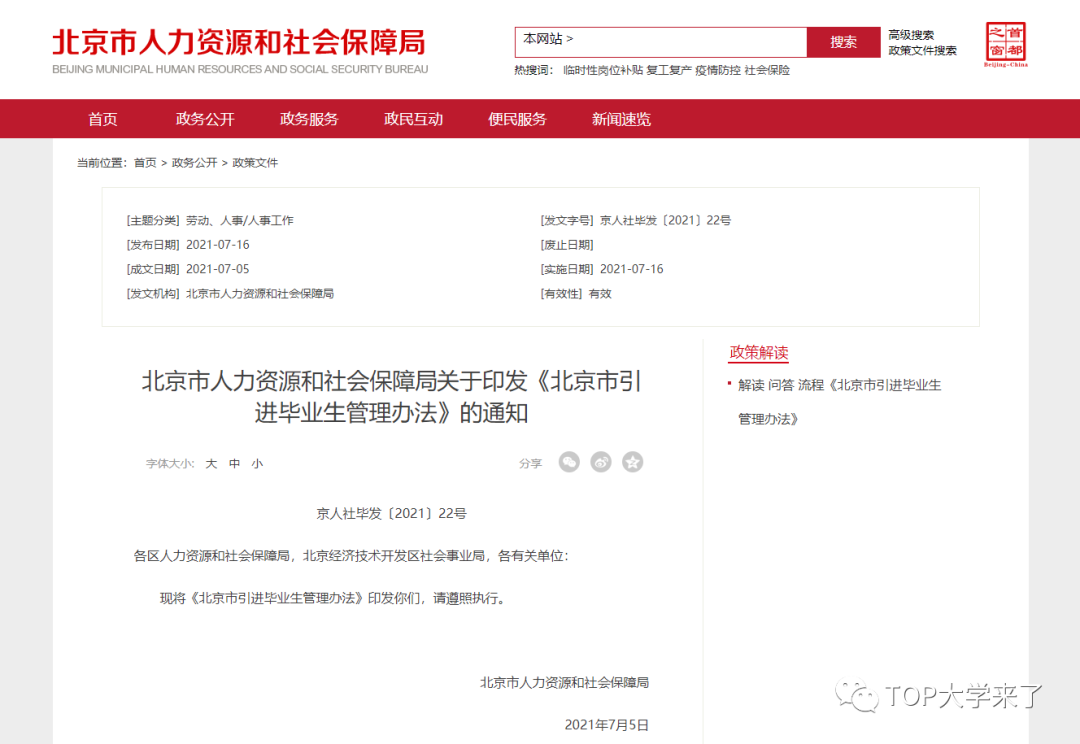The image size is (1080, 744).
Task: Select the 政策解读 sidebar tab heading
Action: click(x=758, y=353)
